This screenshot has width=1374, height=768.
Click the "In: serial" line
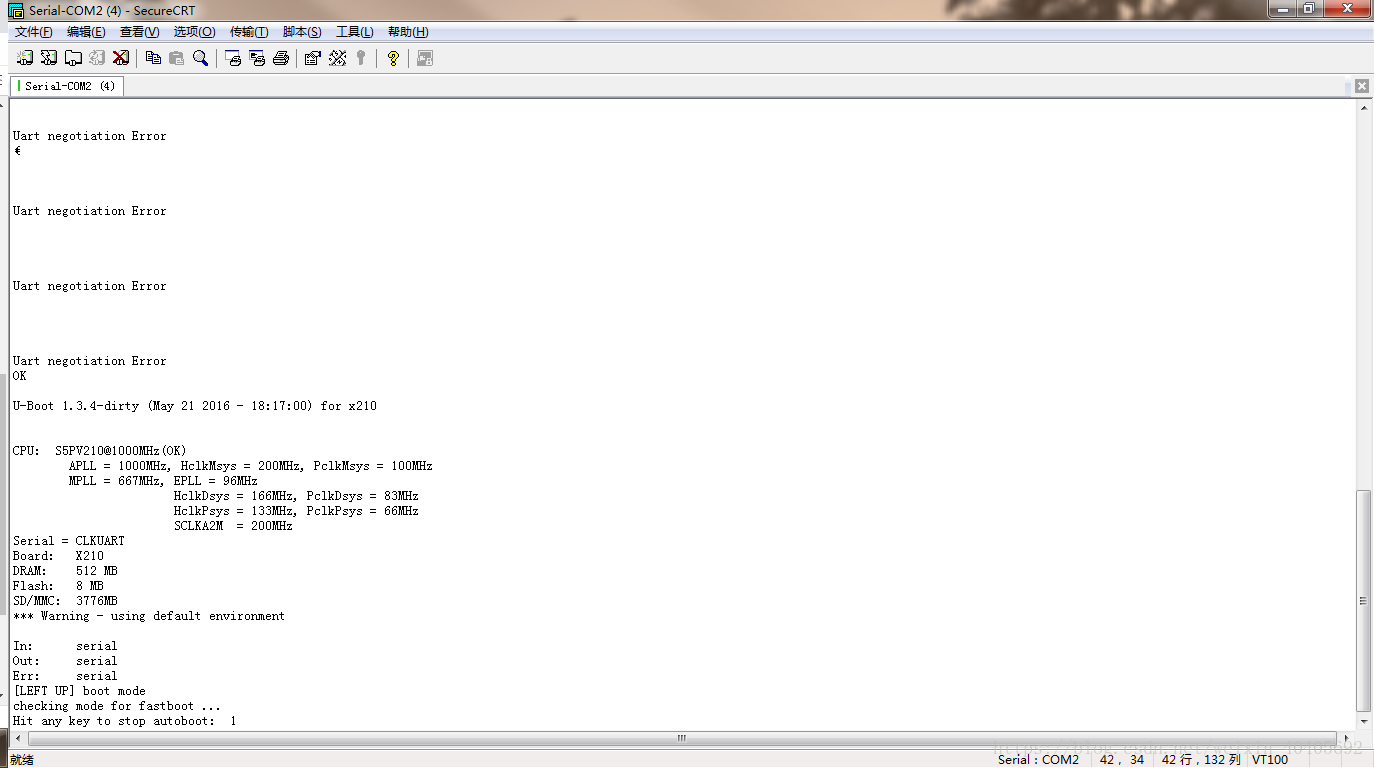tap(65, 646)
